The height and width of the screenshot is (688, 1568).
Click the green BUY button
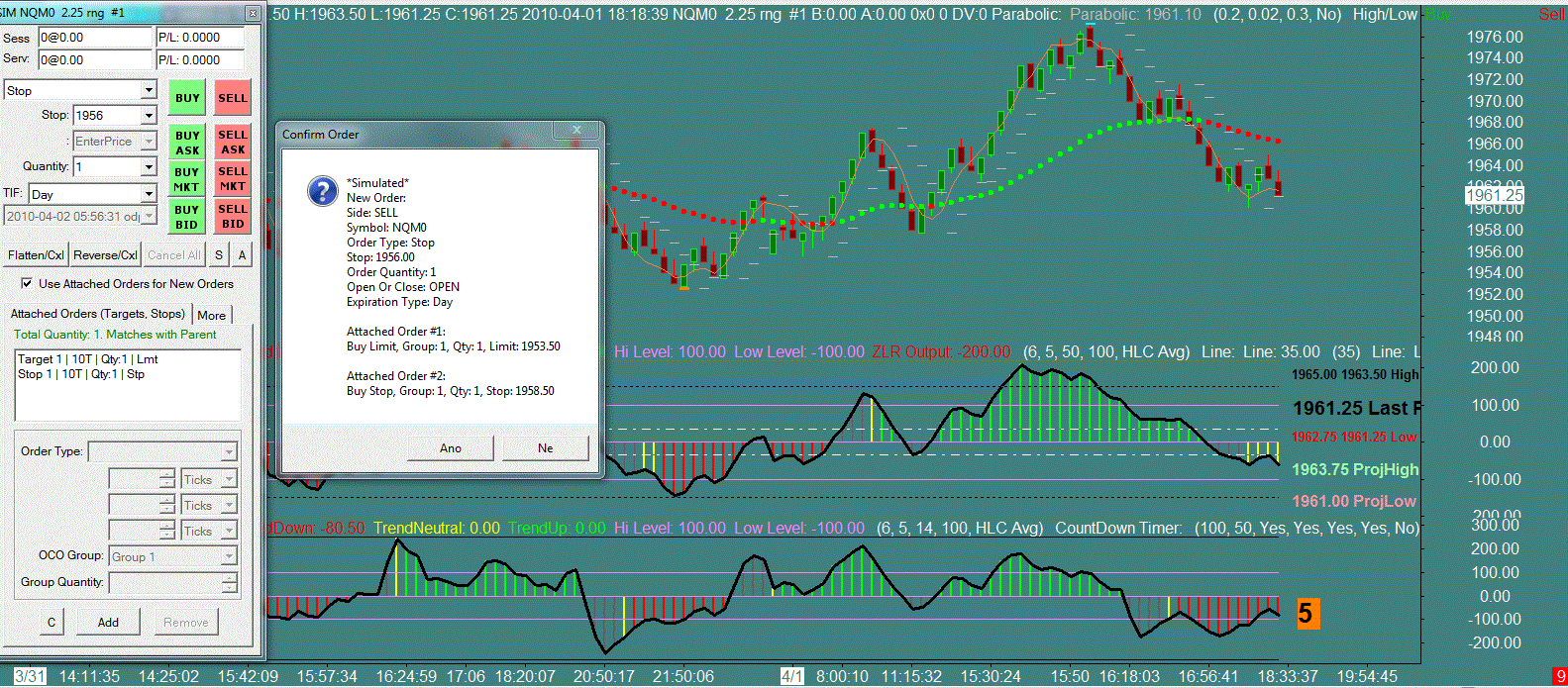(x=186, y=98)
